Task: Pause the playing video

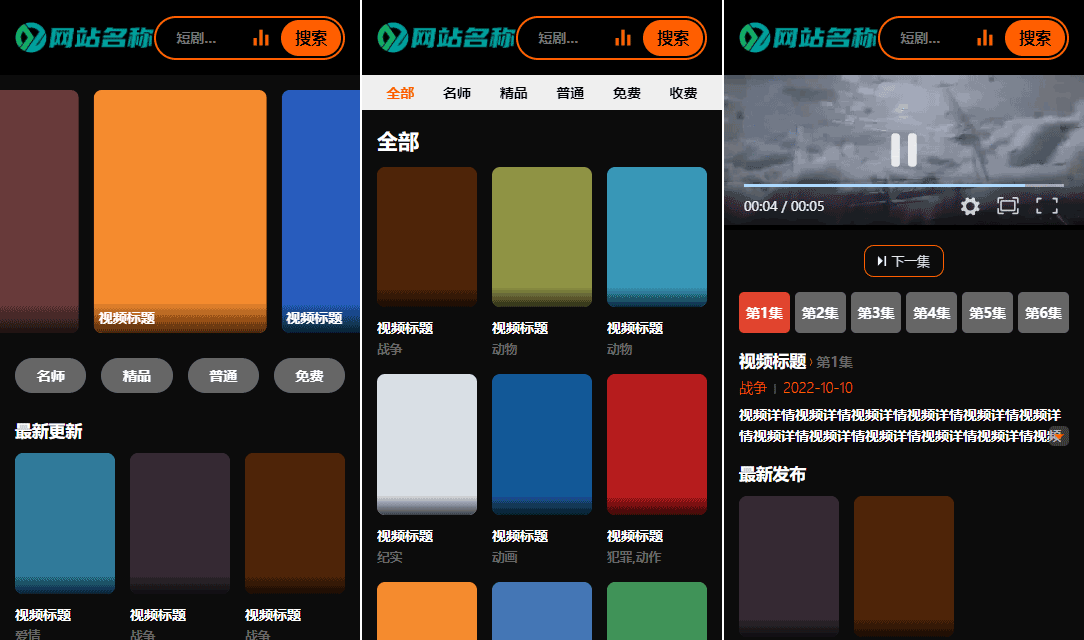Action: click(x=904, y=149)
